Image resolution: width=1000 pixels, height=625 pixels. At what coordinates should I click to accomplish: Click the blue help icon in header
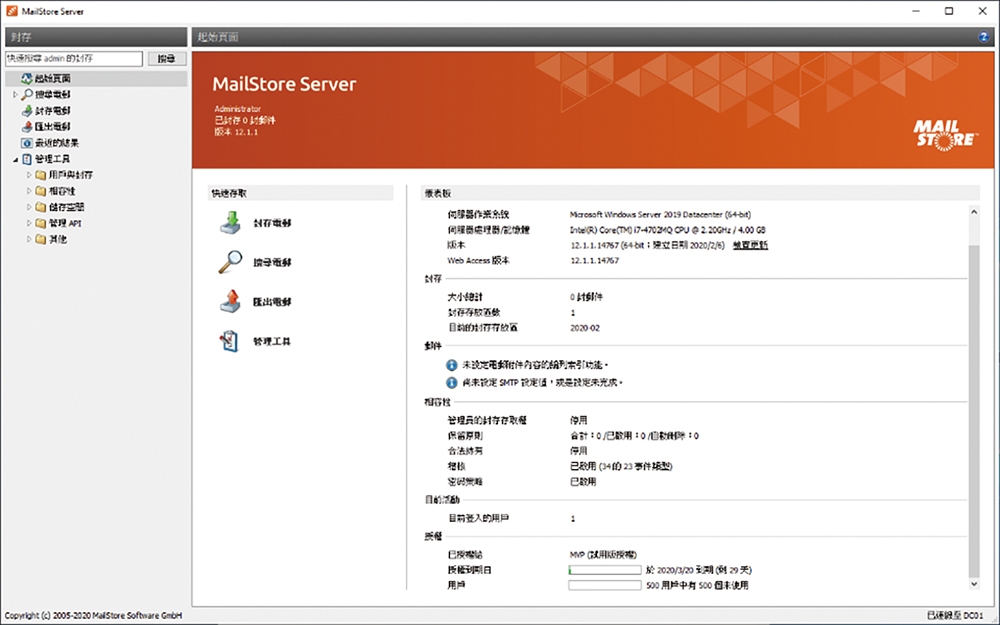pyautogui.click(x=983, y=37)
